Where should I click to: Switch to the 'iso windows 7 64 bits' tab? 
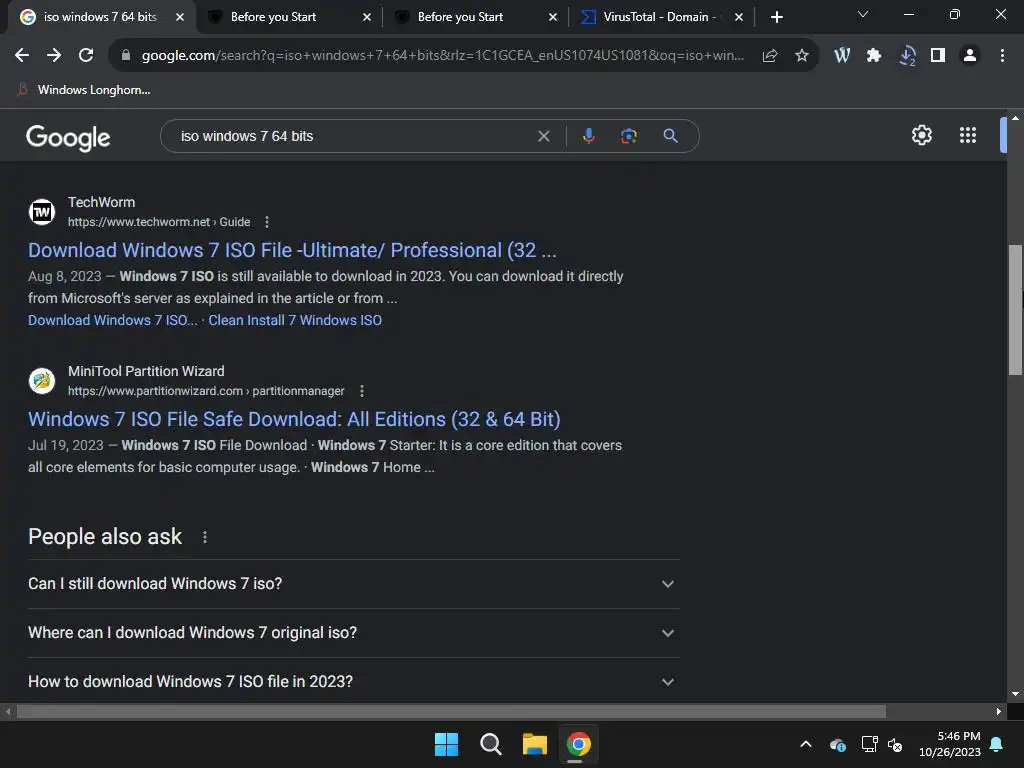[x=101, y=17]
